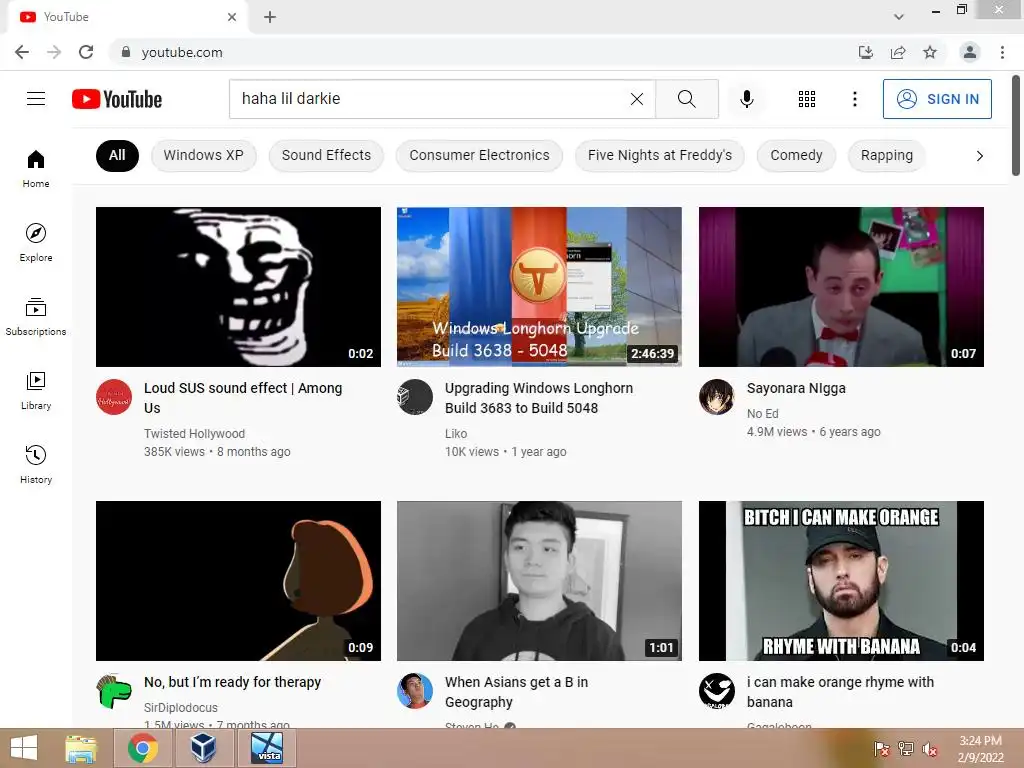Reload the page with the refresh icon

[86, 52]
